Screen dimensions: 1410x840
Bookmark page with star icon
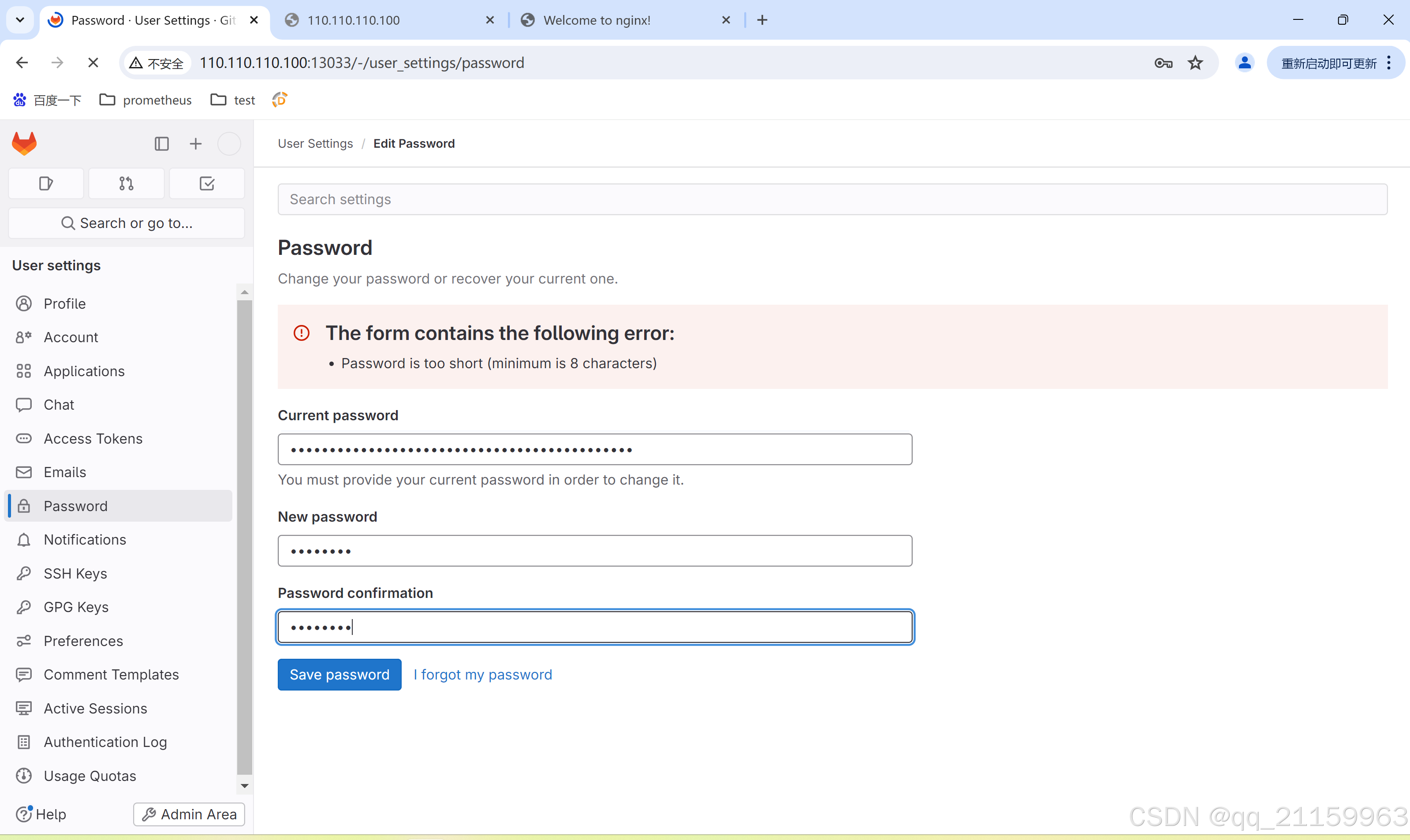(1195, 63)
